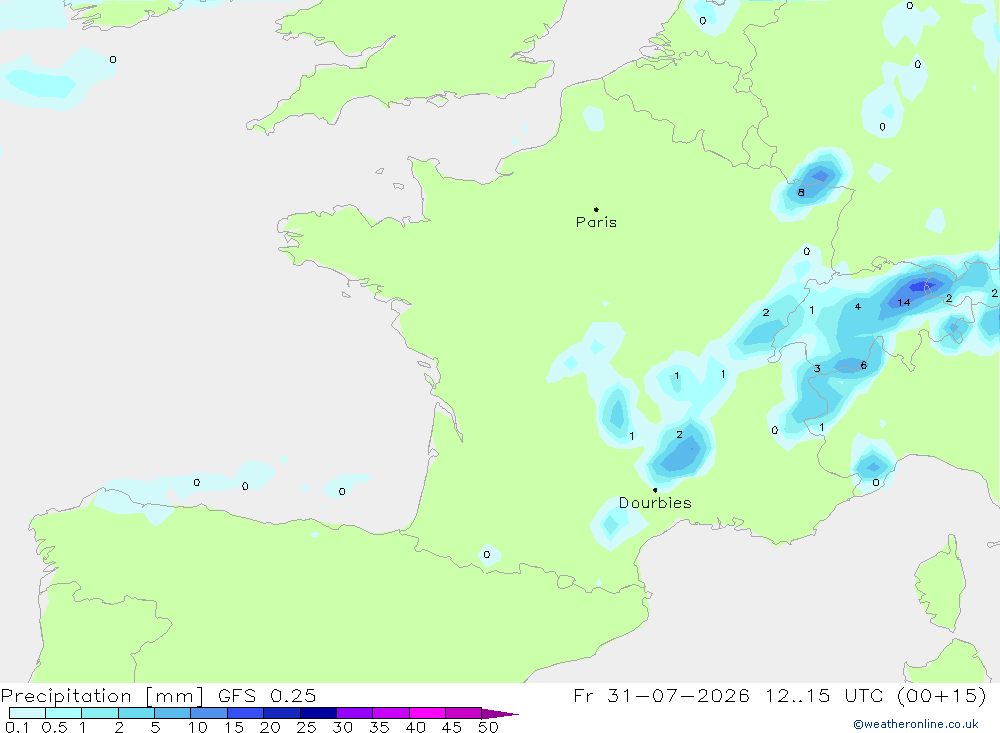Viewport: 1000px width, 733px height.
Task: Pick the 25–30 mm dark navy swatch
Action: 318,713
